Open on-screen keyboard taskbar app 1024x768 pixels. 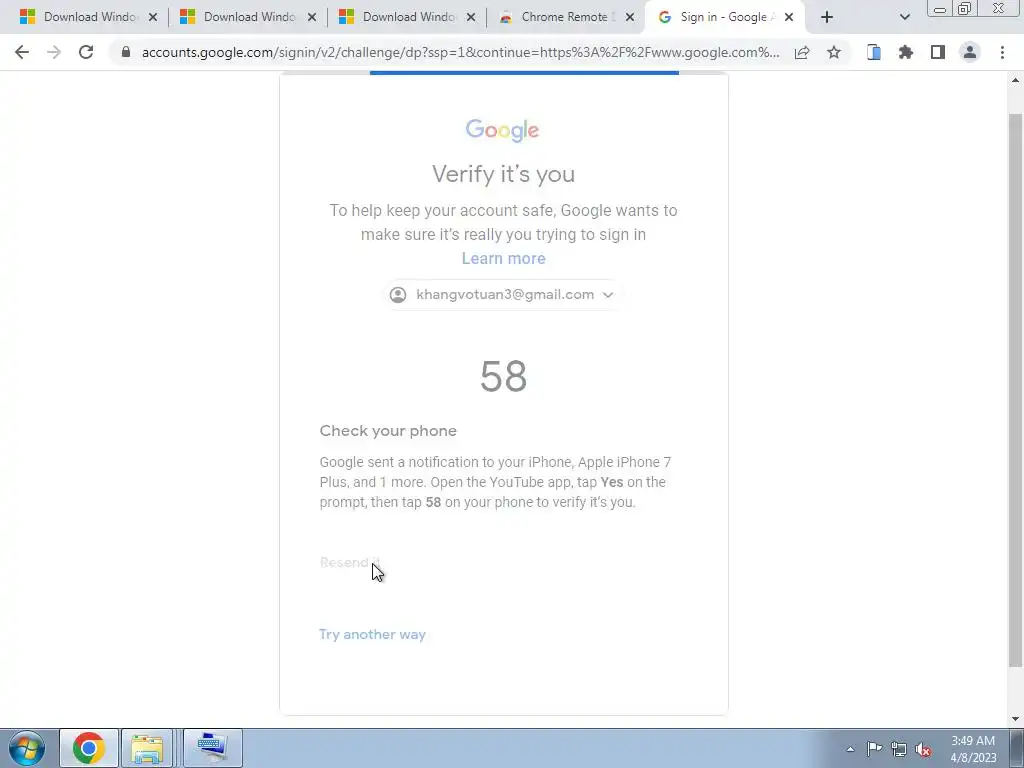click(x=213, y=748)
